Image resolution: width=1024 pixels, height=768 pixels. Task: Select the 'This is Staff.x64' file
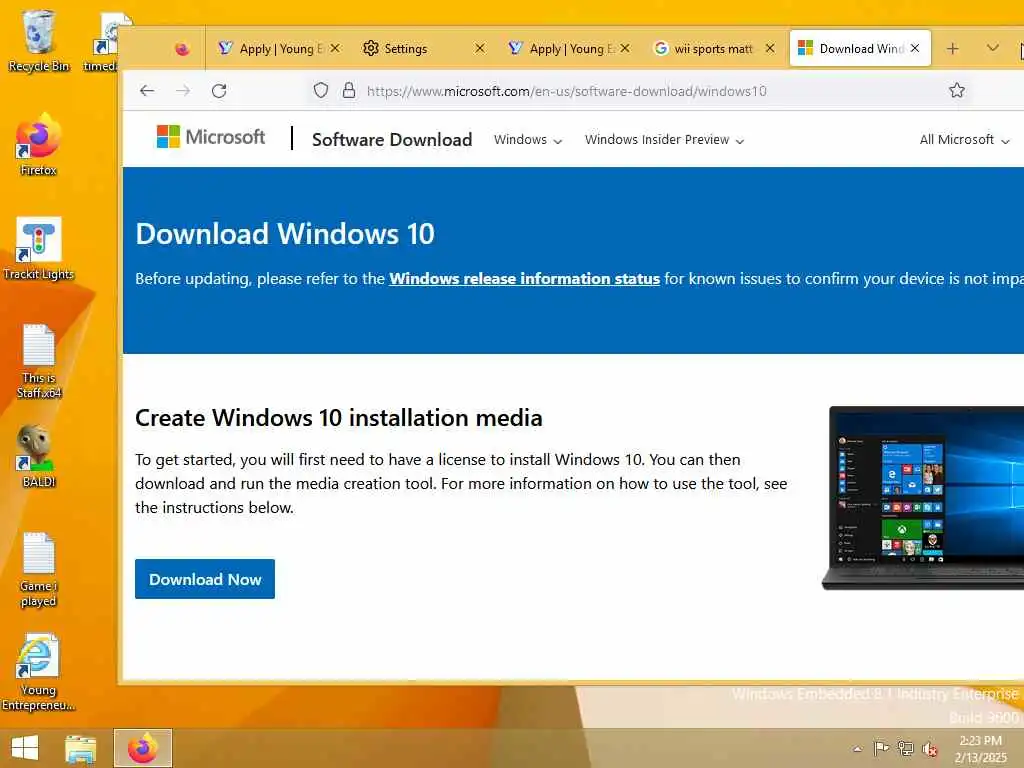pyautogui.click(x=39, y=361)
